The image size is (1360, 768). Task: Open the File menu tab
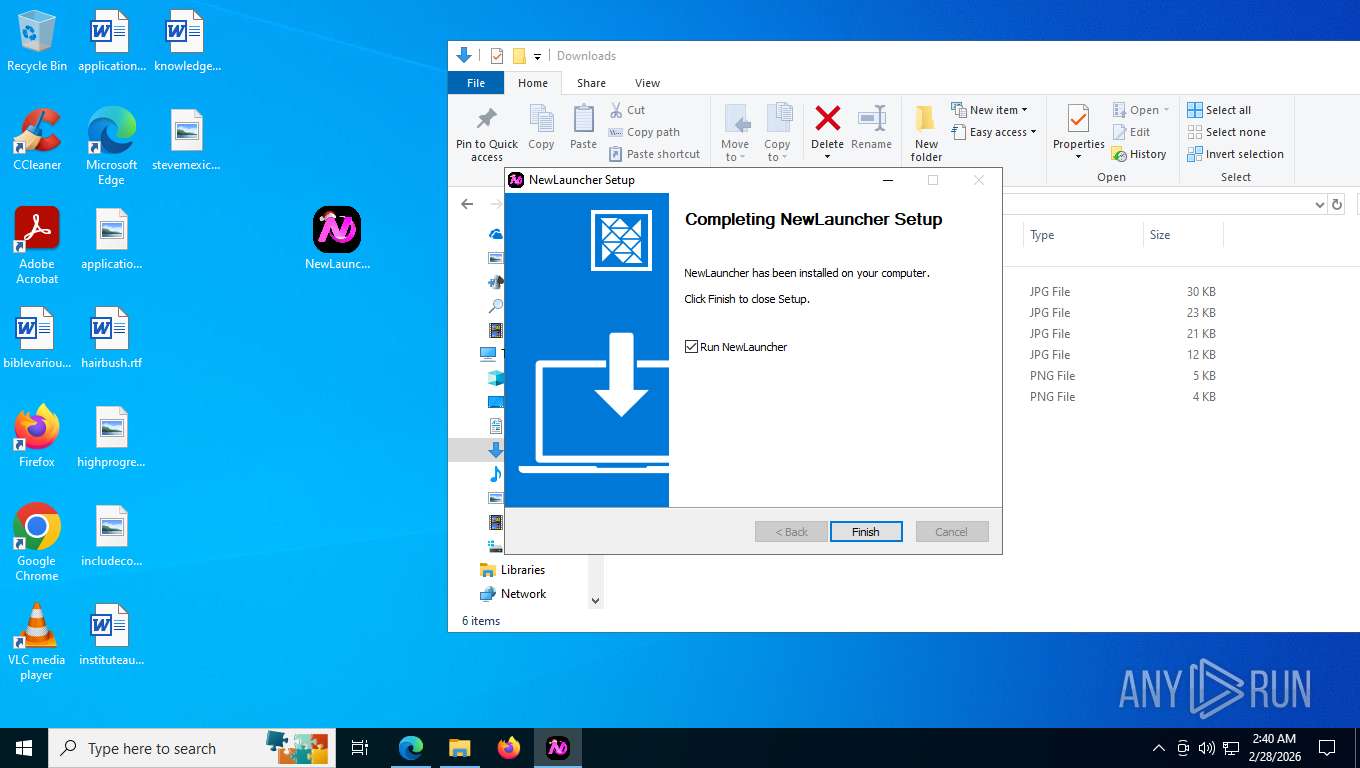tap(476, 83)
